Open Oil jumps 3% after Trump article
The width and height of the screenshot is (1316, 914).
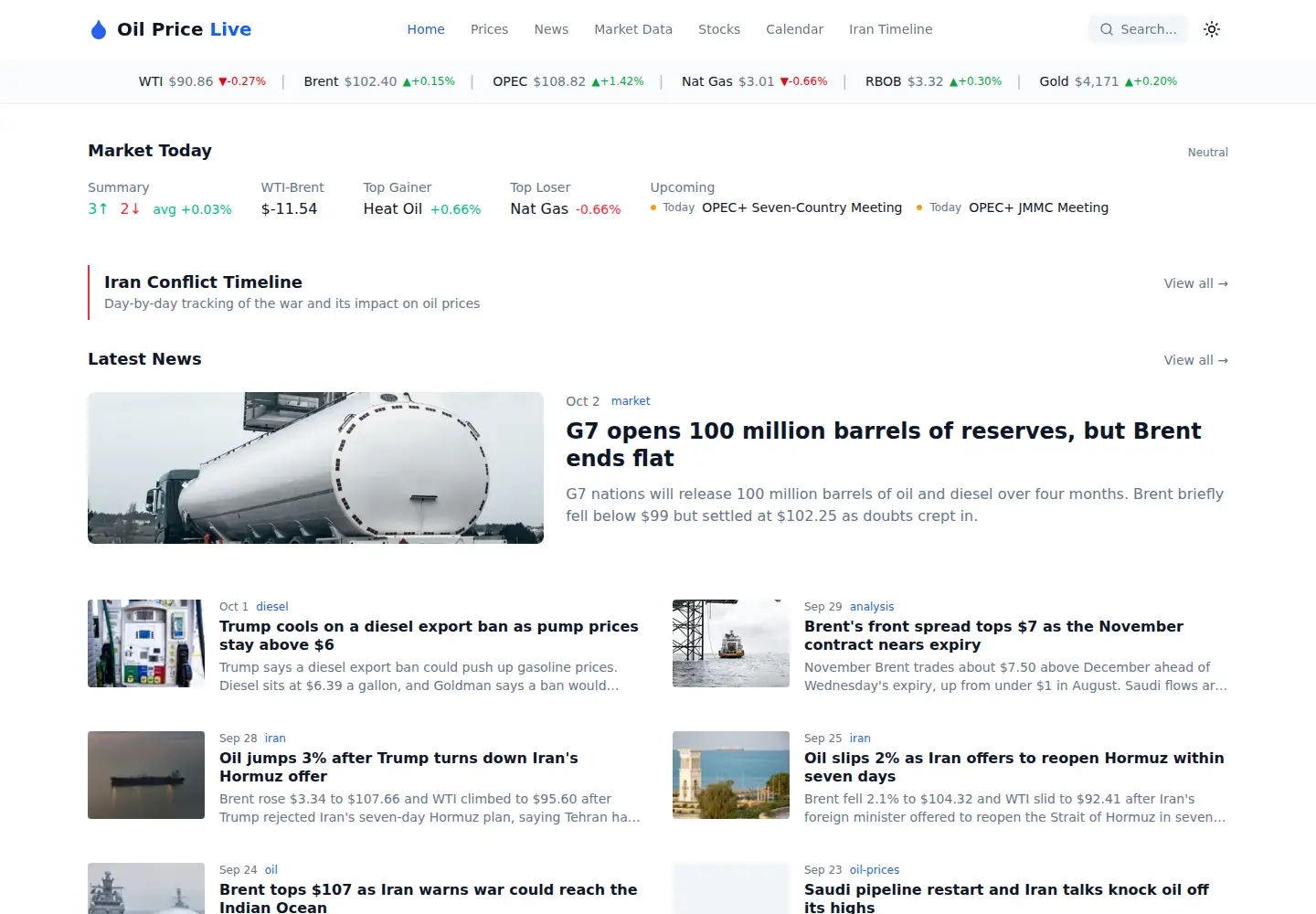(x=398, y=767)
